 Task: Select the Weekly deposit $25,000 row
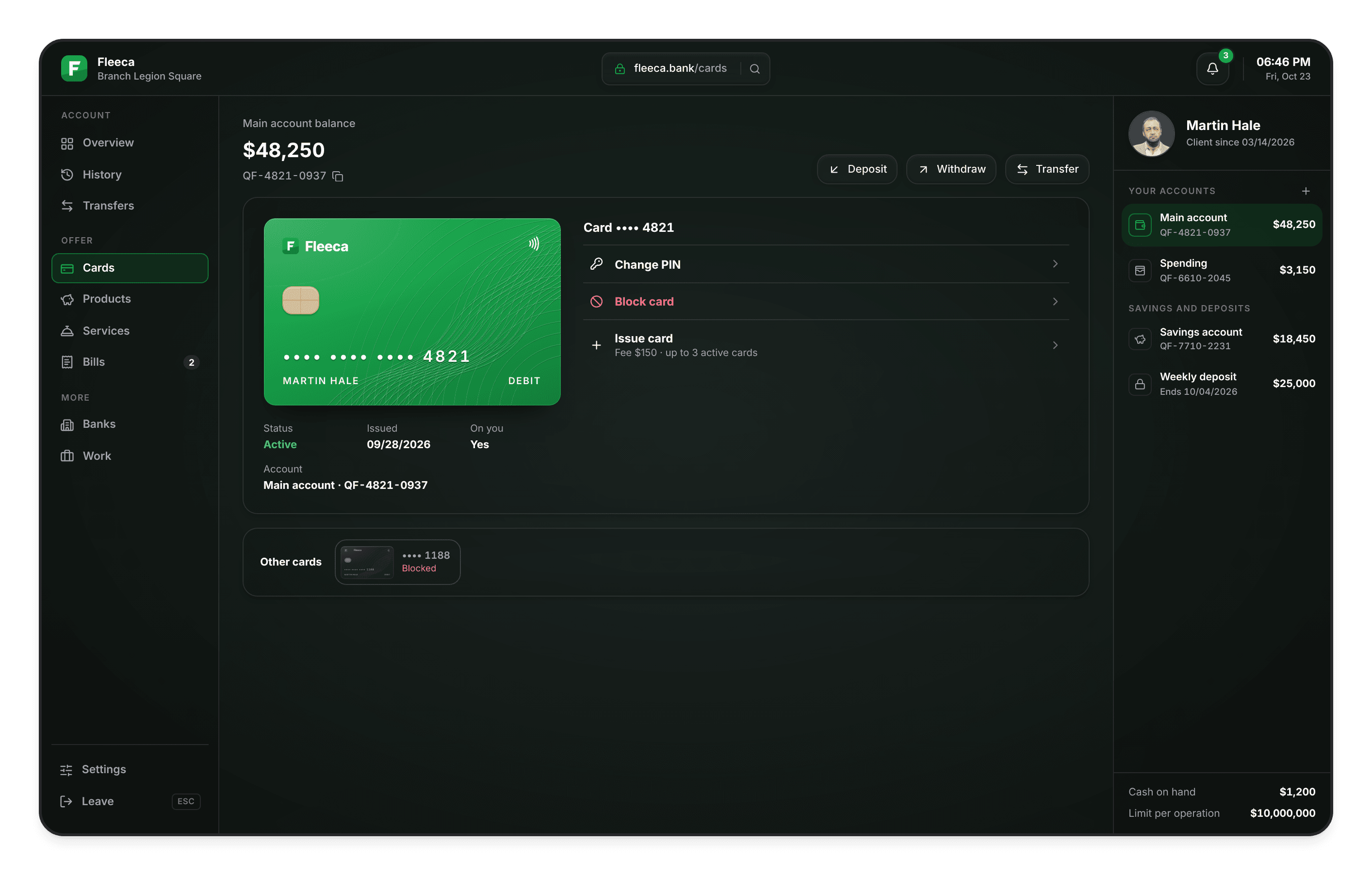(x=1222, y=384)
